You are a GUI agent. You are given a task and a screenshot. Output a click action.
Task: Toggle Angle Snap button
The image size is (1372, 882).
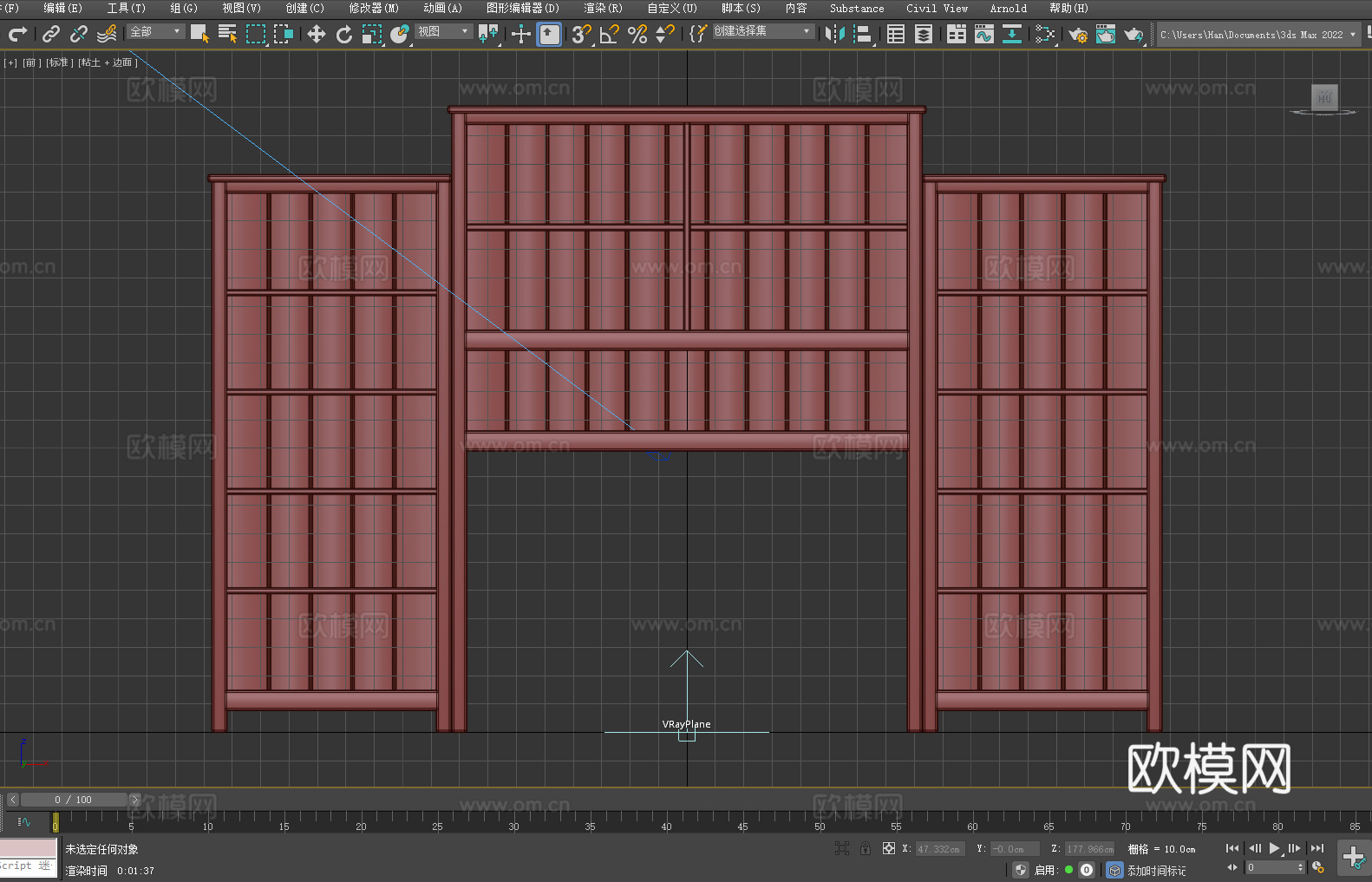click(610, 34)
